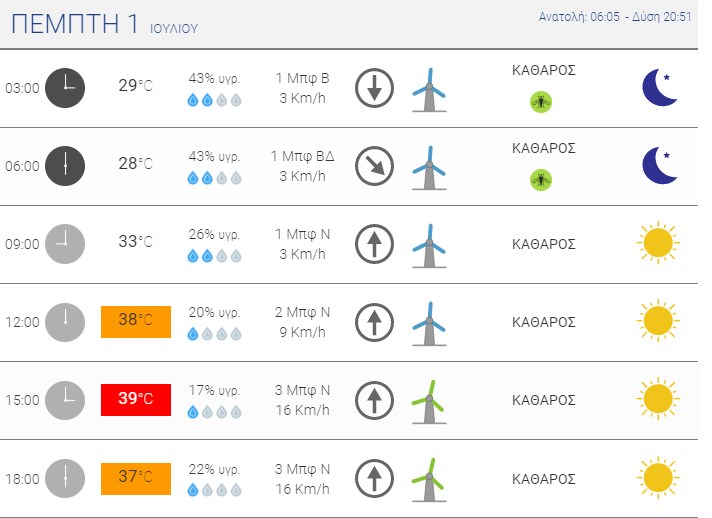This screenshot has height=518, width=712.
Task: Click the 03:00 dark clock icon
Action: pos(65,88)
